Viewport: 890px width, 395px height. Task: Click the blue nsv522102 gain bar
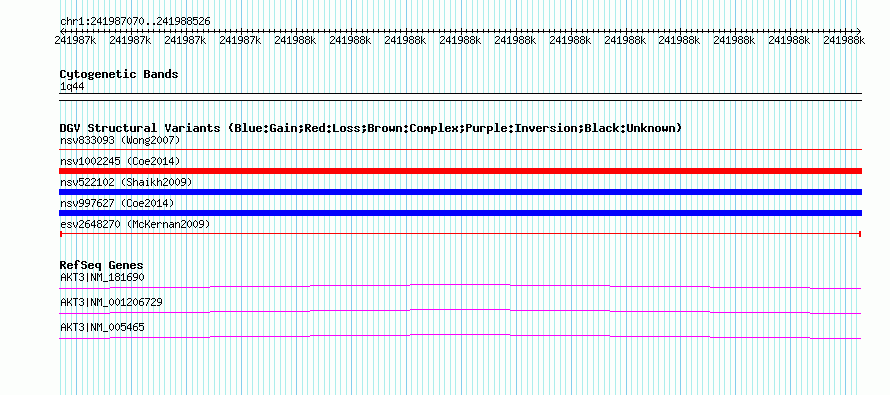tap(460, 192)
